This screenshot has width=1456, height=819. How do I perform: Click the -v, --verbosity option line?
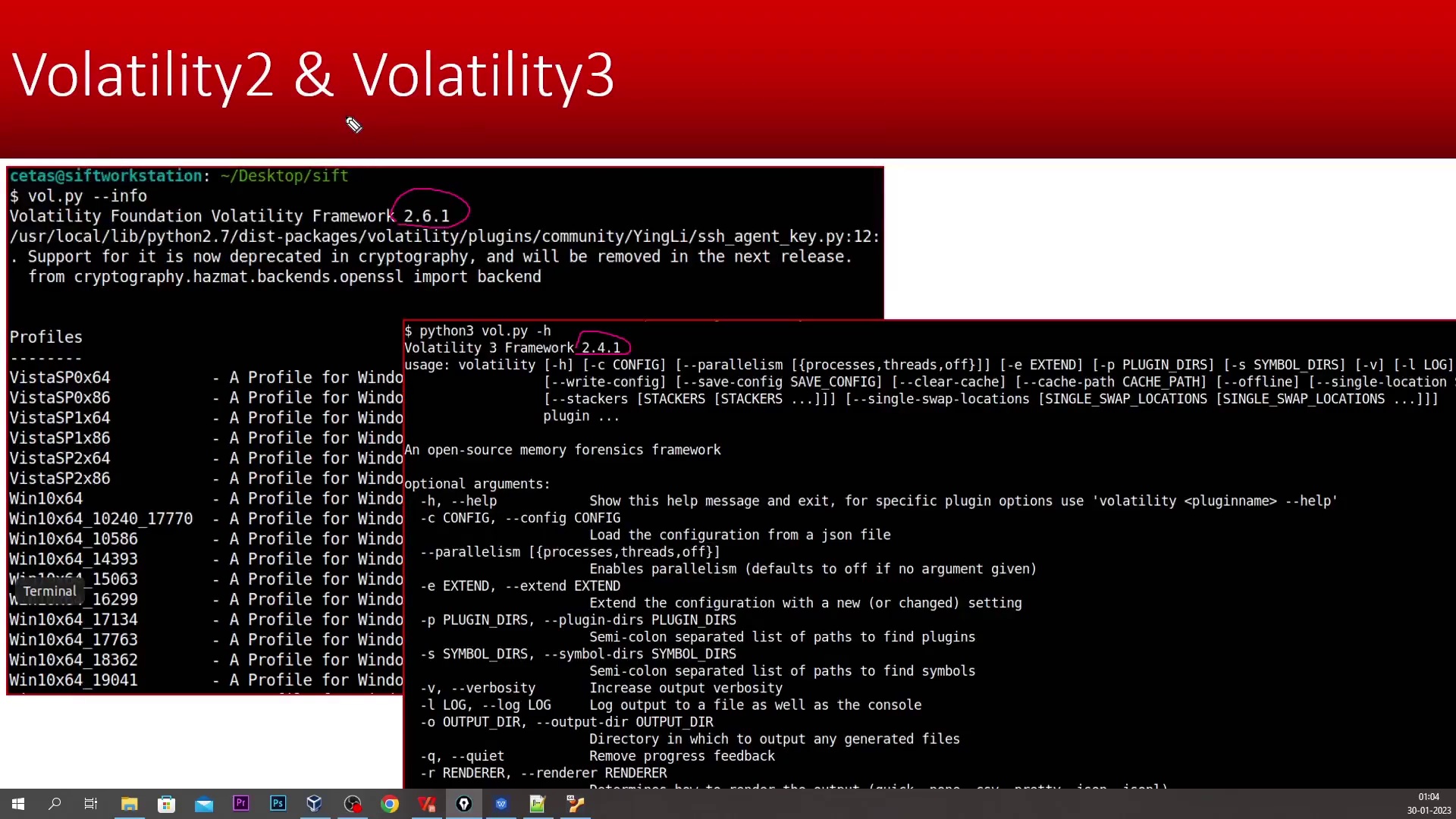tap(601, 688)
